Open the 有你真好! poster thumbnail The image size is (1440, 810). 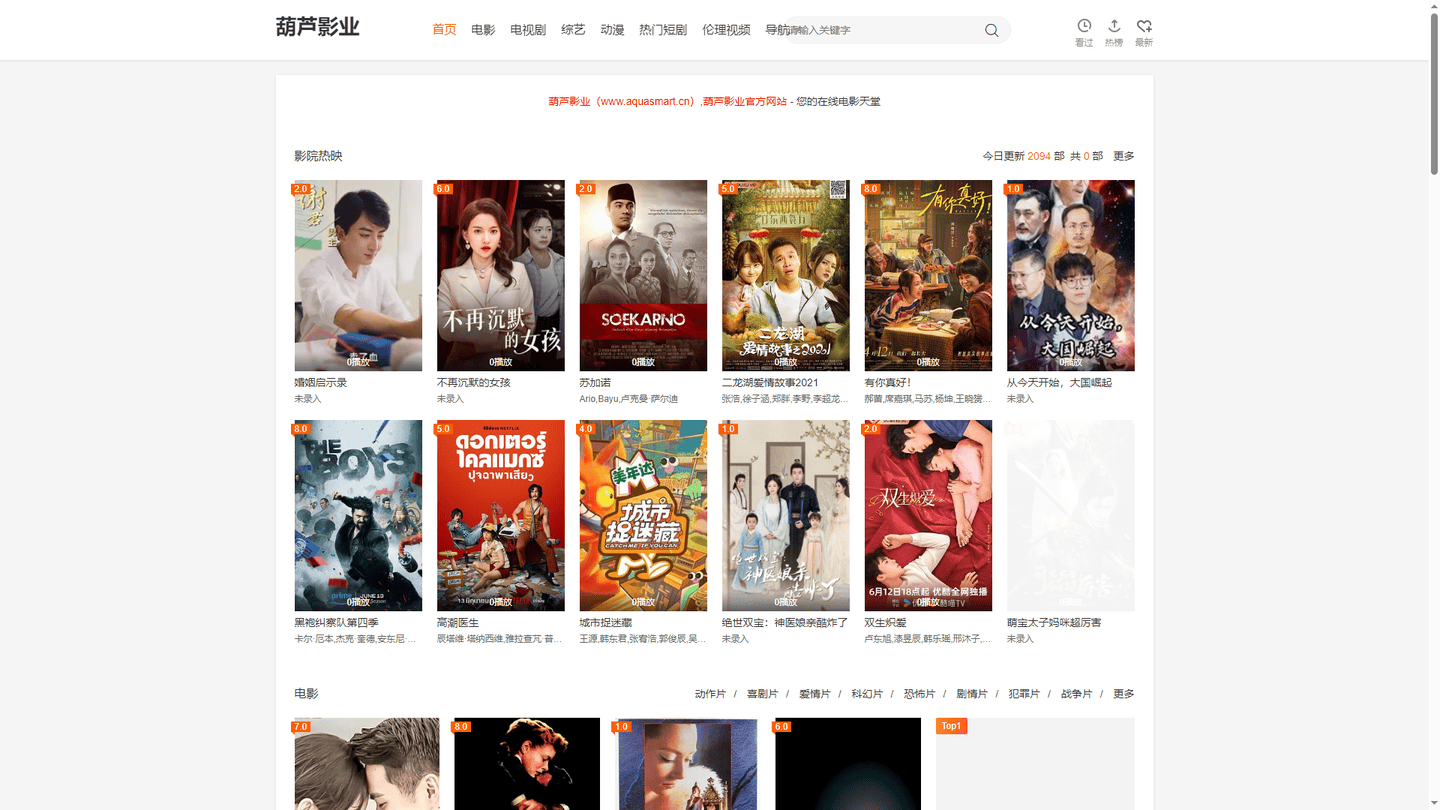(x=928, y=275)
